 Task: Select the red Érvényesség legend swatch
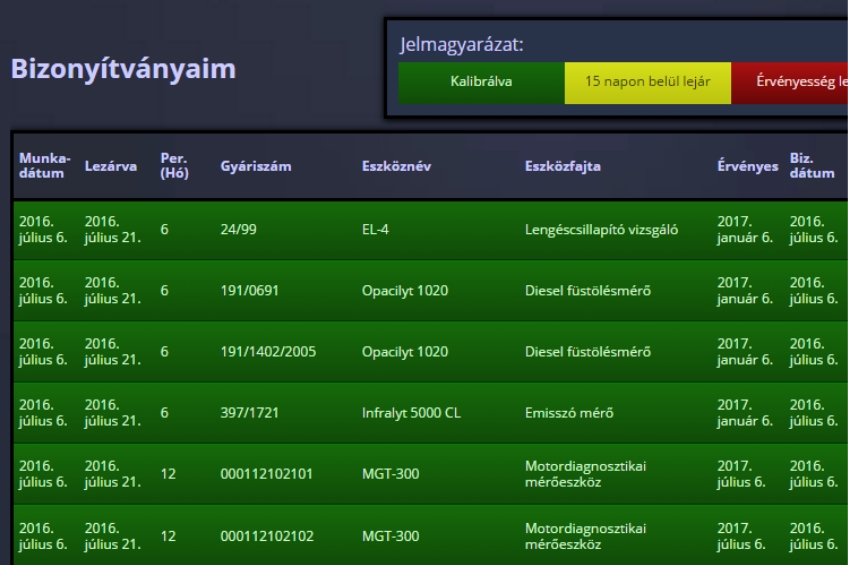click(789, 83)
